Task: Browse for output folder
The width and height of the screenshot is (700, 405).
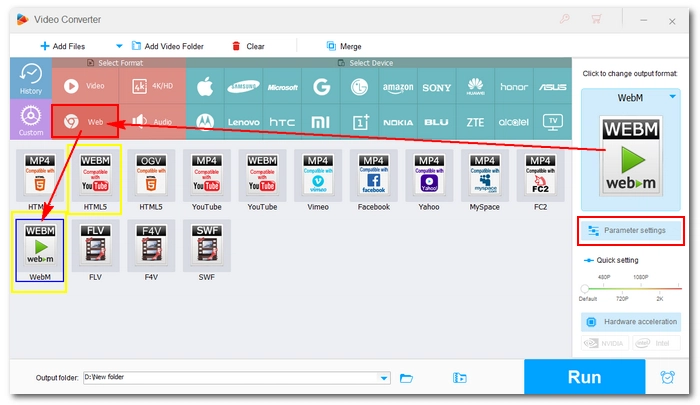Action: tap(406, 378)
